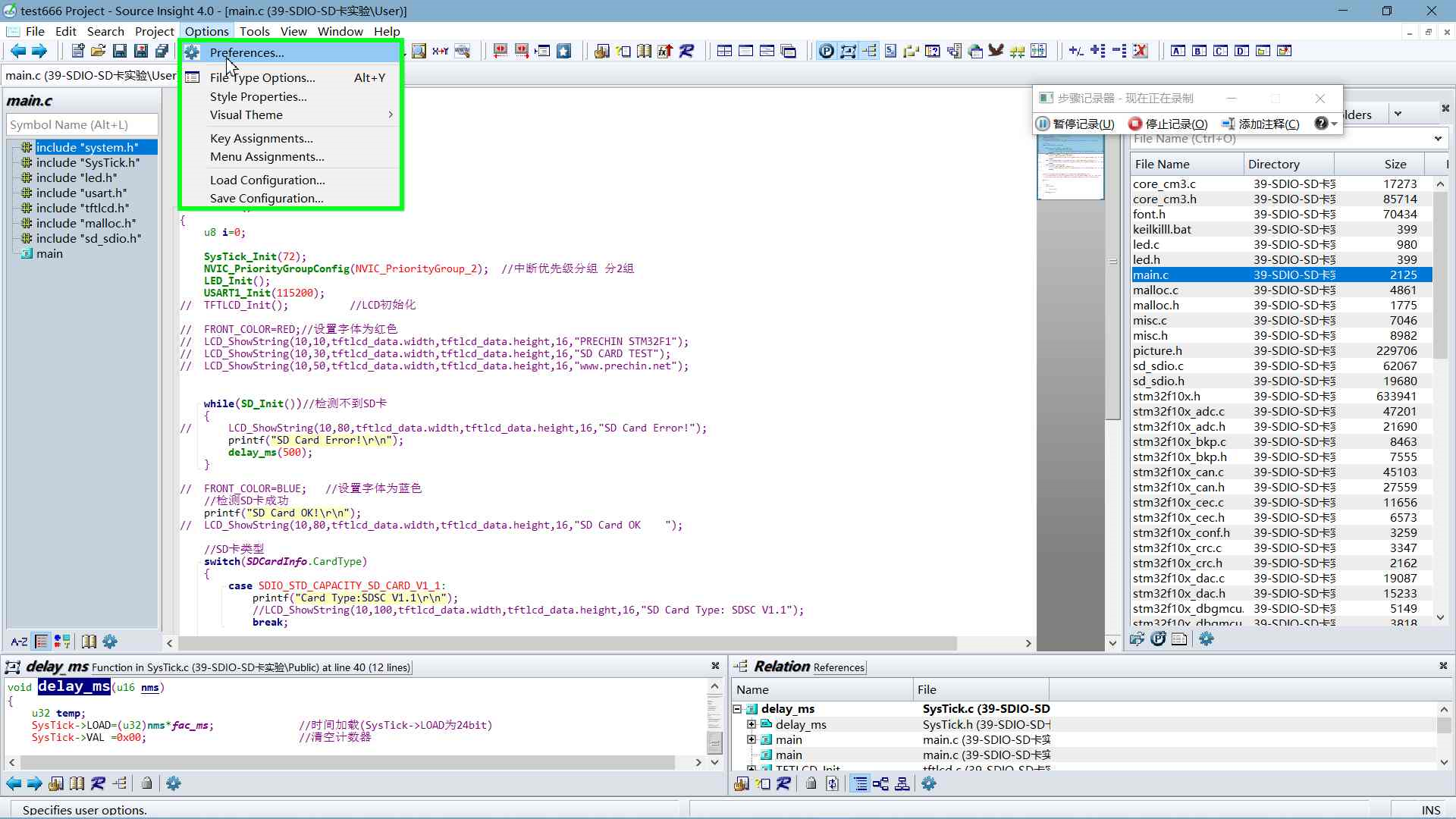Viewport: 1456px width, 819px height.
Task: Click the Size column header
Action: [1380, 164]
